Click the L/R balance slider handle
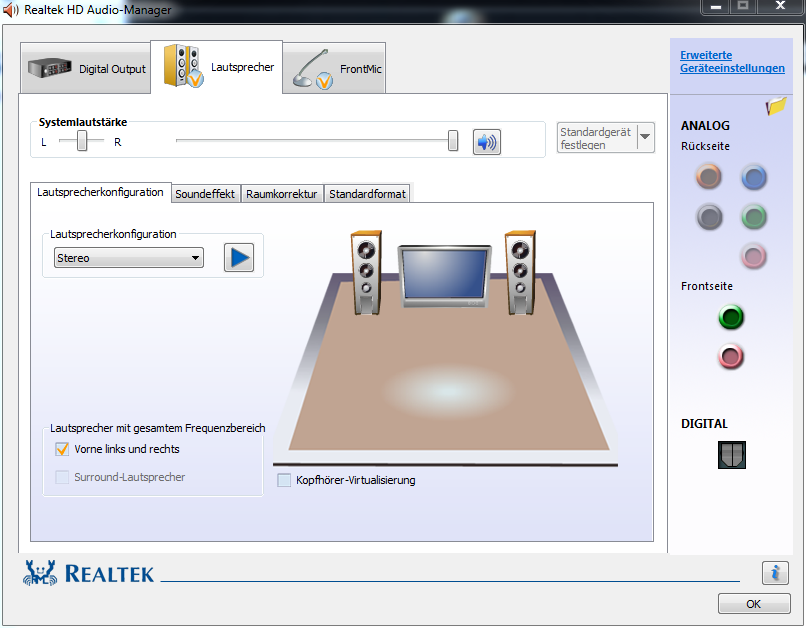 point(82,140)
